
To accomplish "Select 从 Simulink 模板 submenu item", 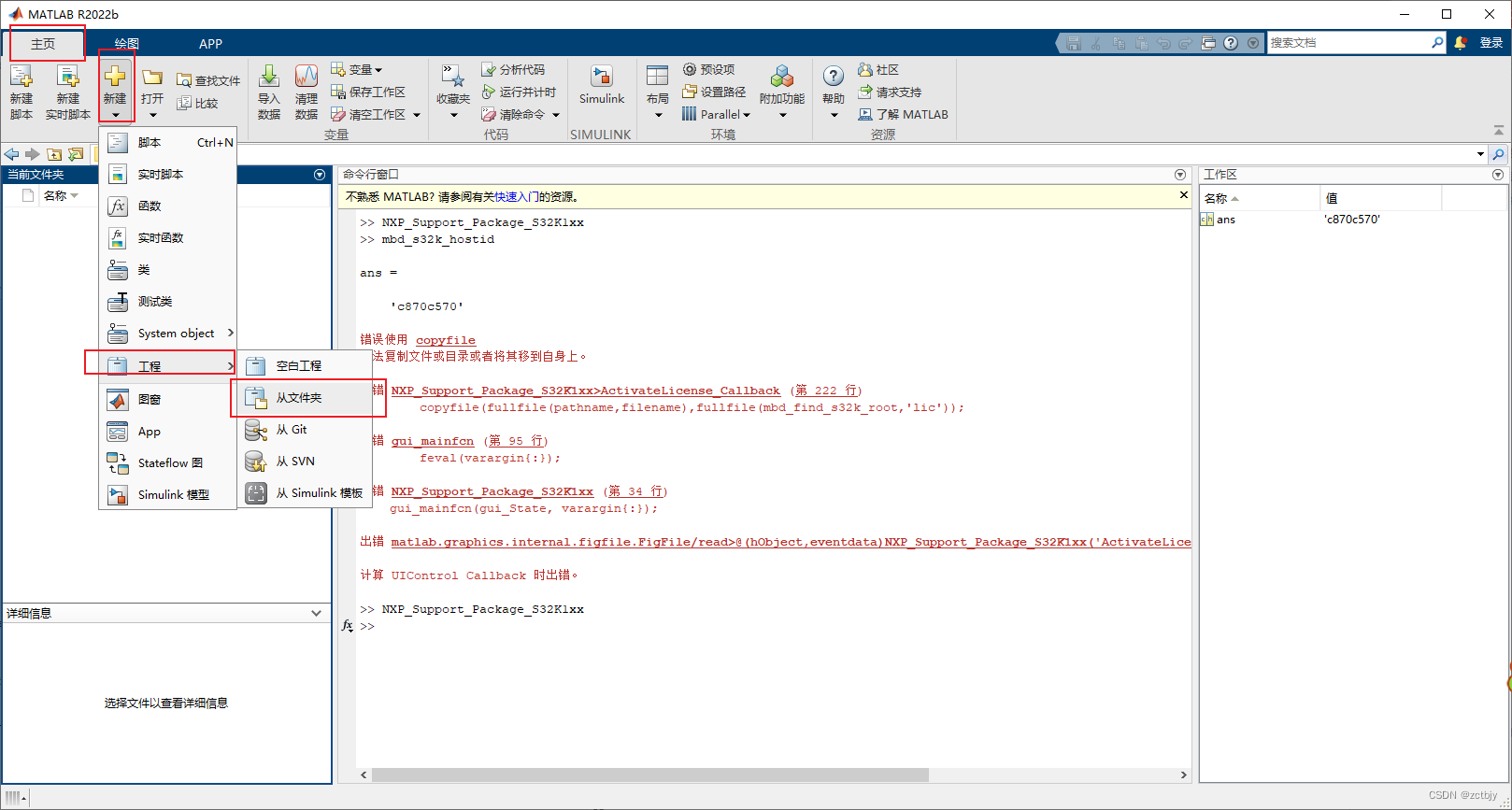I will click(305, 492).
